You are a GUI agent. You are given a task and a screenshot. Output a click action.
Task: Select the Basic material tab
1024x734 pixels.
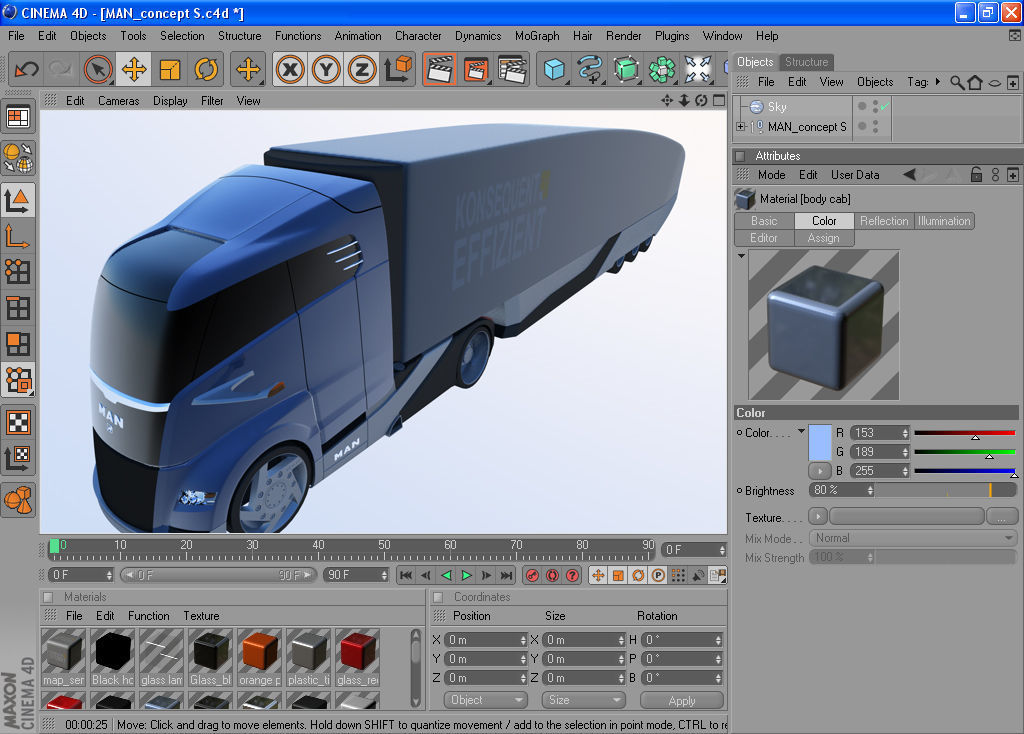click(764, 221)
